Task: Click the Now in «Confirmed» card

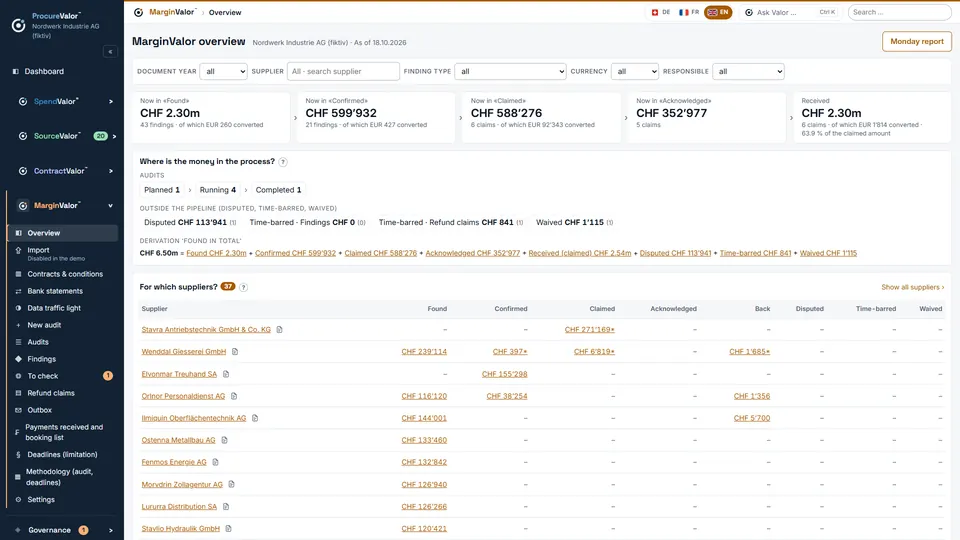Action: tap(376, 117)
